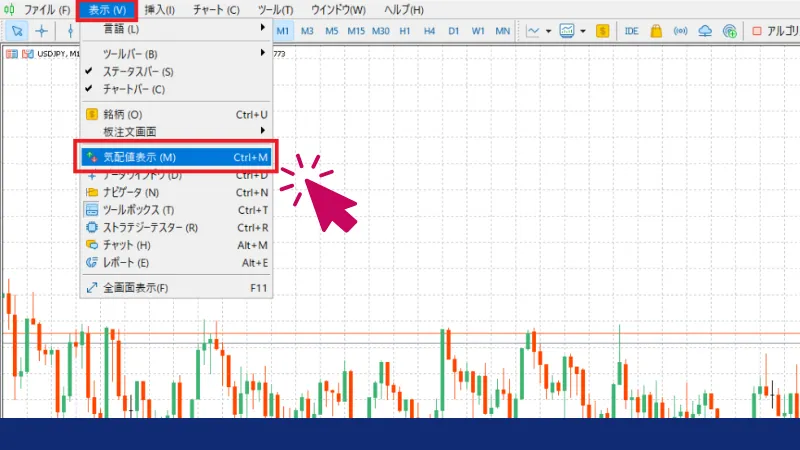Click the yellow lock shopping icon
The width and height of the screenshot is (800, 450).
tap(656, 31)
